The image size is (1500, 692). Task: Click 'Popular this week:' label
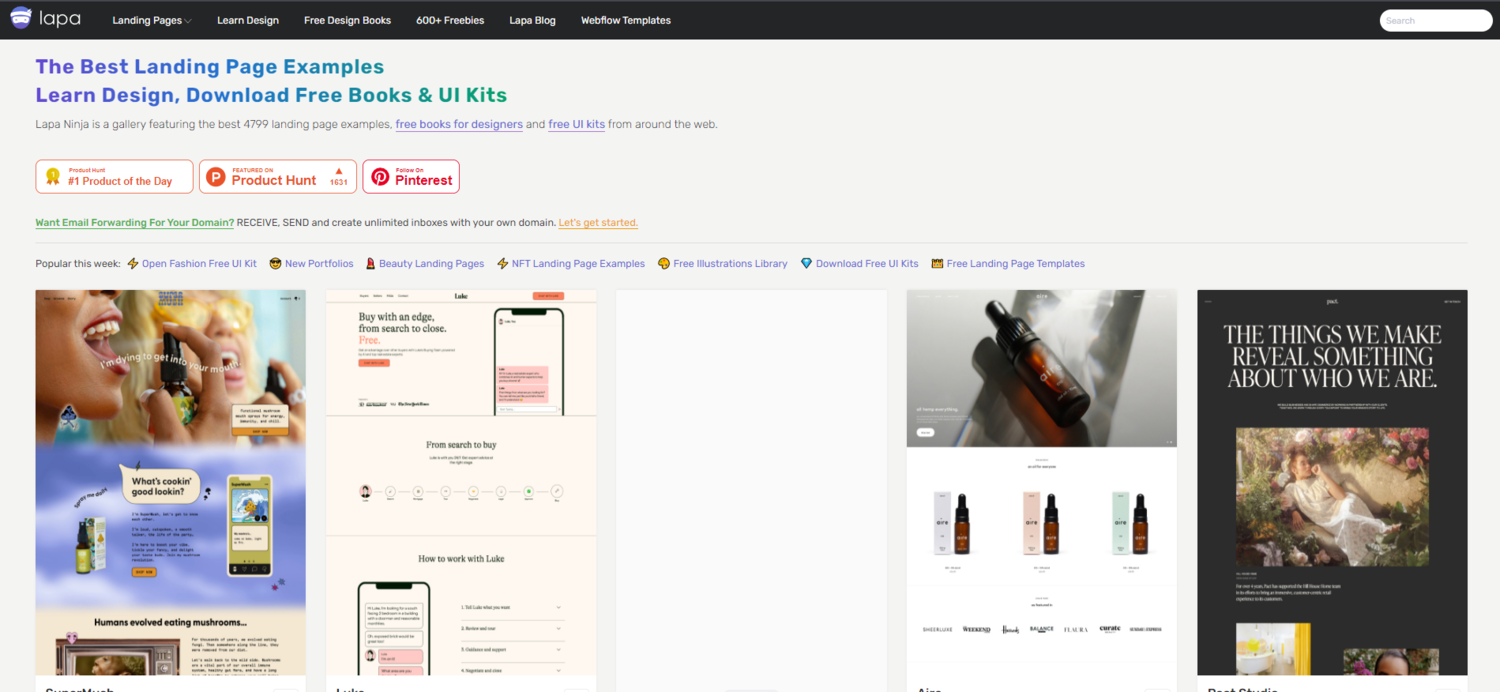(x=78, y=263)
